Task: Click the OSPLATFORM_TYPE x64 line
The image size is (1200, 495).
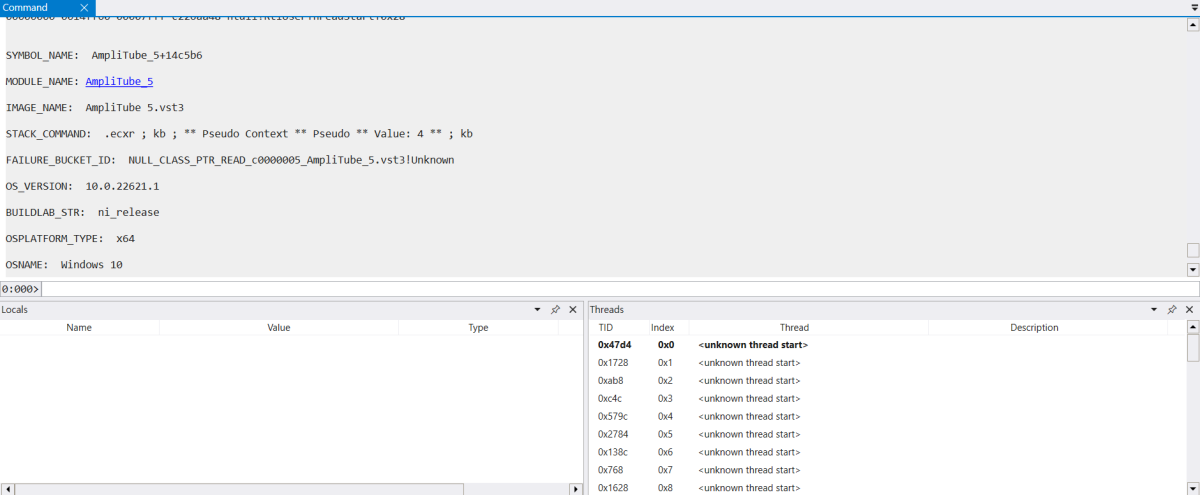Action: pyautogui.click(x=70, y=239)
